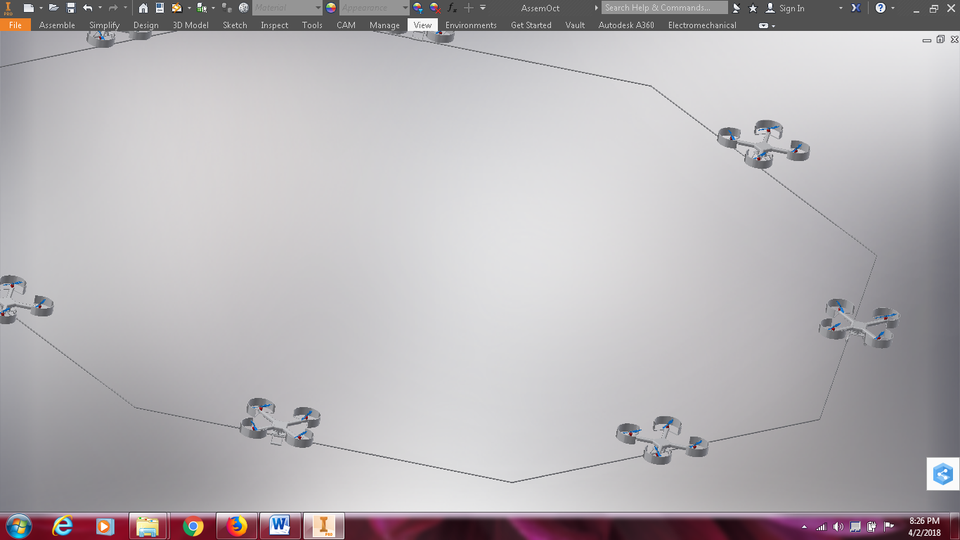Open a file using the folder icon

coord(54,8)
